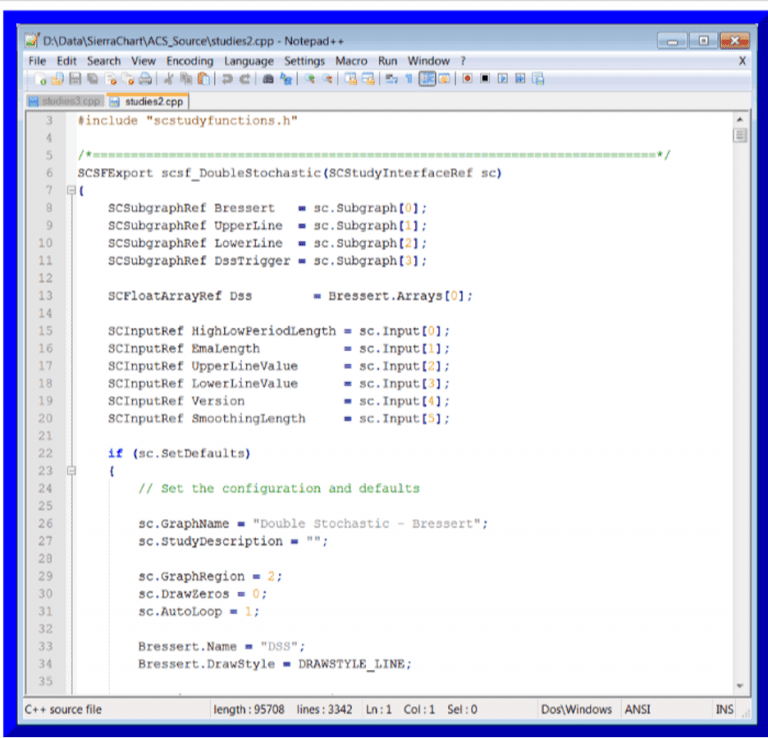The image size is (768, 738).
Task: Click the Cut scissors toolbar icon
Action: pos(169,78)
